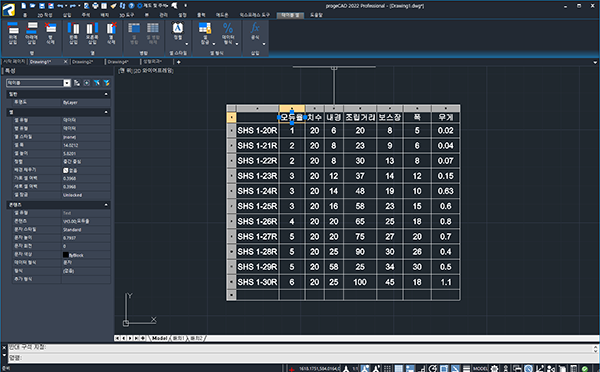600x372 pixels.
Task: Switch to the Drawing2 document tab
Action: point(82,62)
